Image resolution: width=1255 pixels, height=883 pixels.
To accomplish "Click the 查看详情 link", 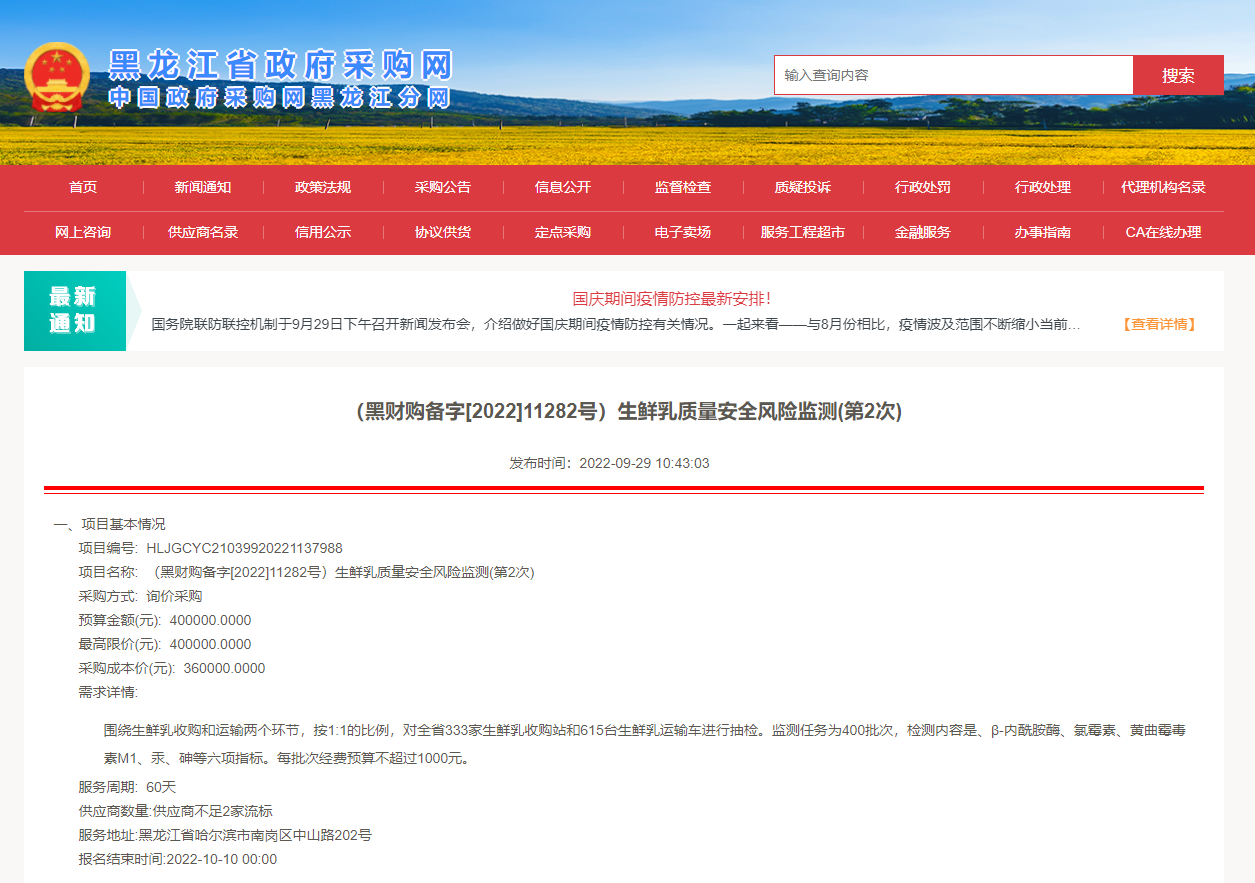I will tap(1159, 324).
